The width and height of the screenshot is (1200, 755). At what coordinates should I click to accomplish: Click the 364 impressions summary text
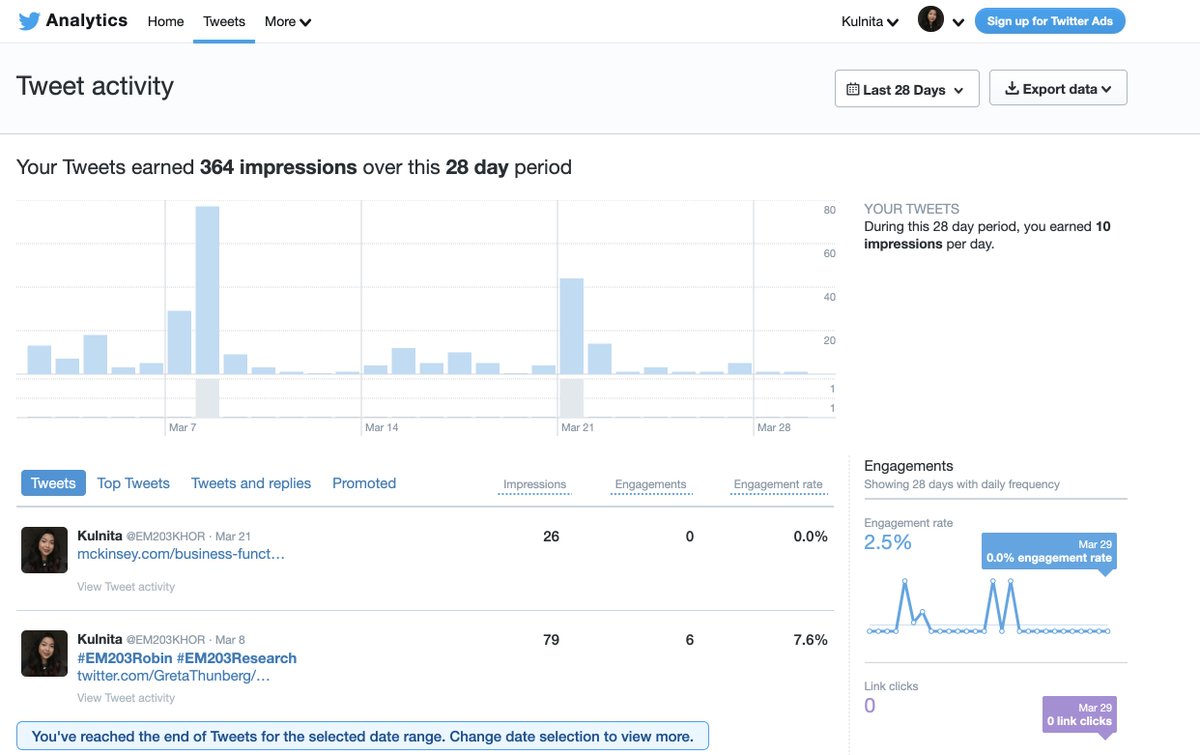pyautogui.click(x=278, y=167)
